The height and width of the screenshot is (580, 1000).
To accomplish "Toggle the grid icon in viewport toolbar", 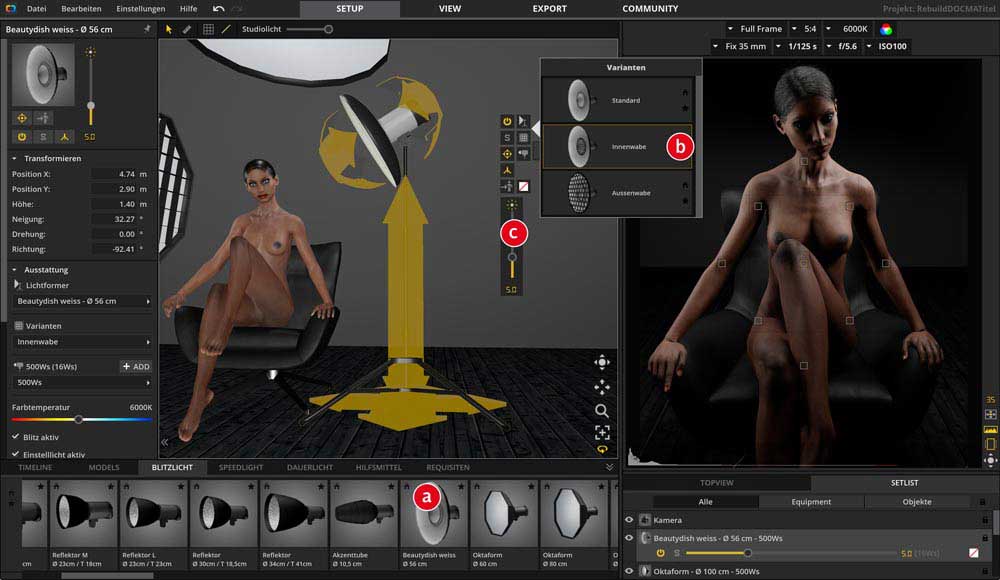I will click(208, 29).
